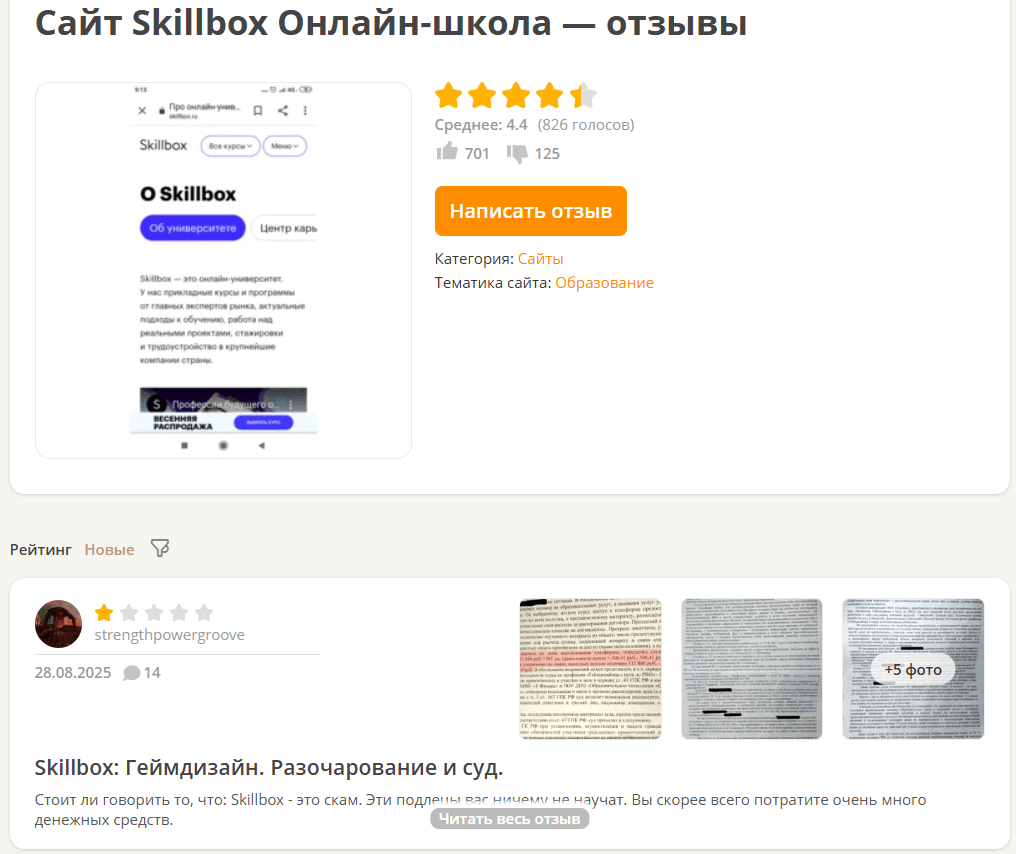Expand review with Читать весь отзыв
Image resolution: width=1016 pixels, height=854 pixels.
(509, 819)
